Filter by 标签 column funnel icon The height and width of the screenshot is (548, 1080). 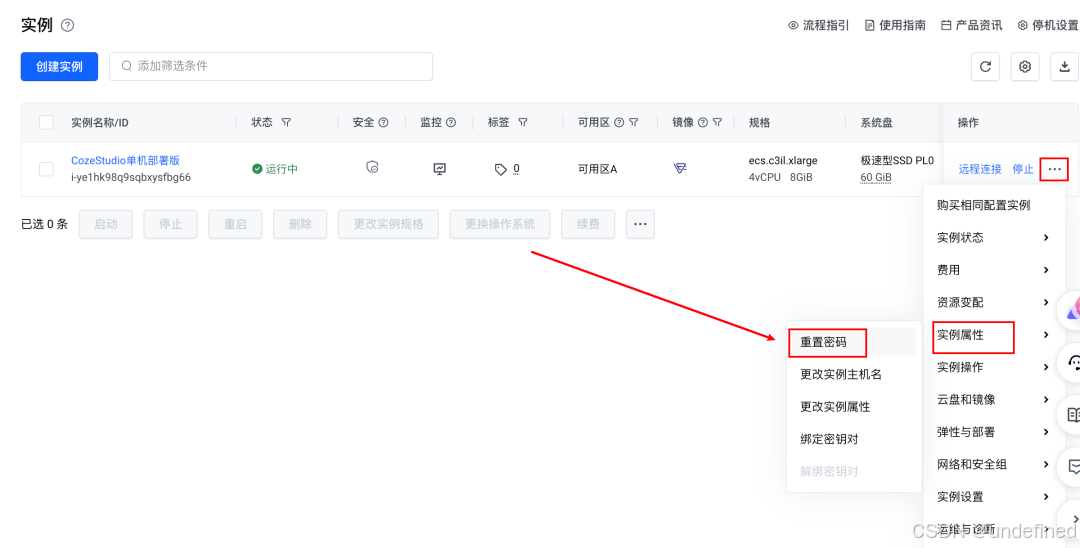coord(523,123)
